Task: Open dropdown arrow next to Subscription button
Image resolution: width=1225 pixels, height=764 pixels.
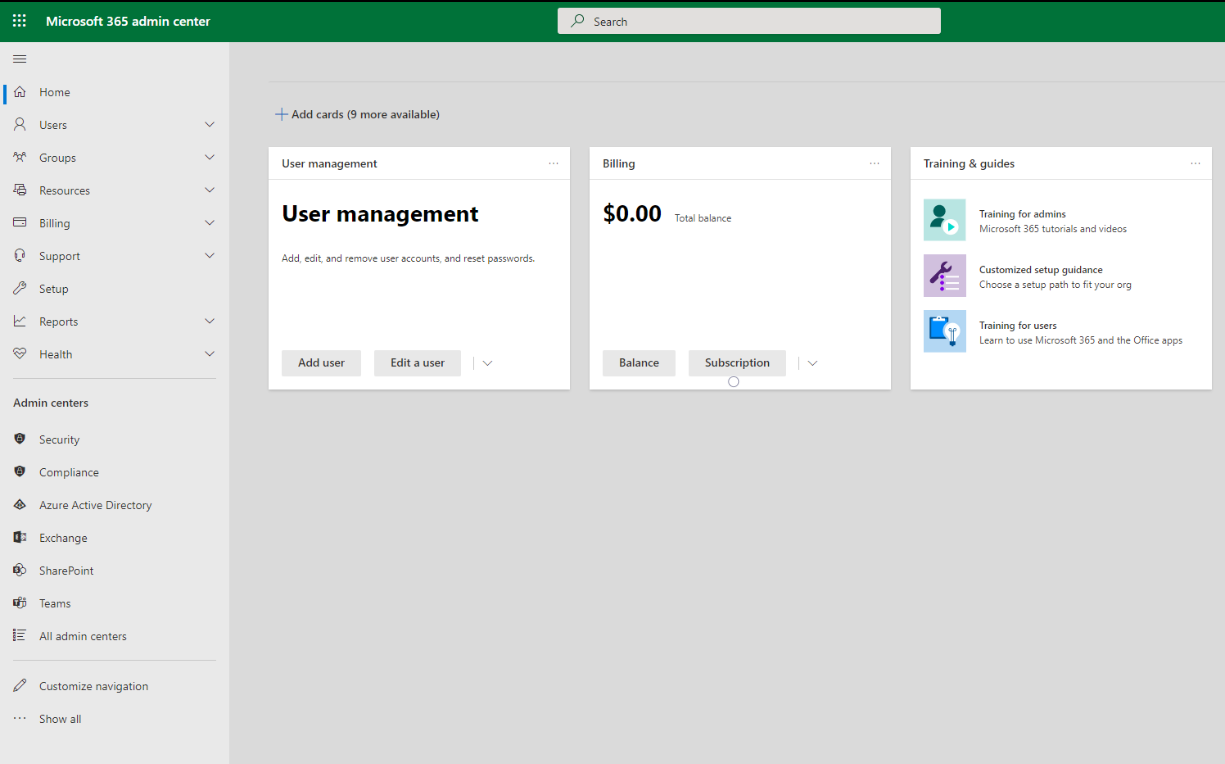Action: pos(812,363)
